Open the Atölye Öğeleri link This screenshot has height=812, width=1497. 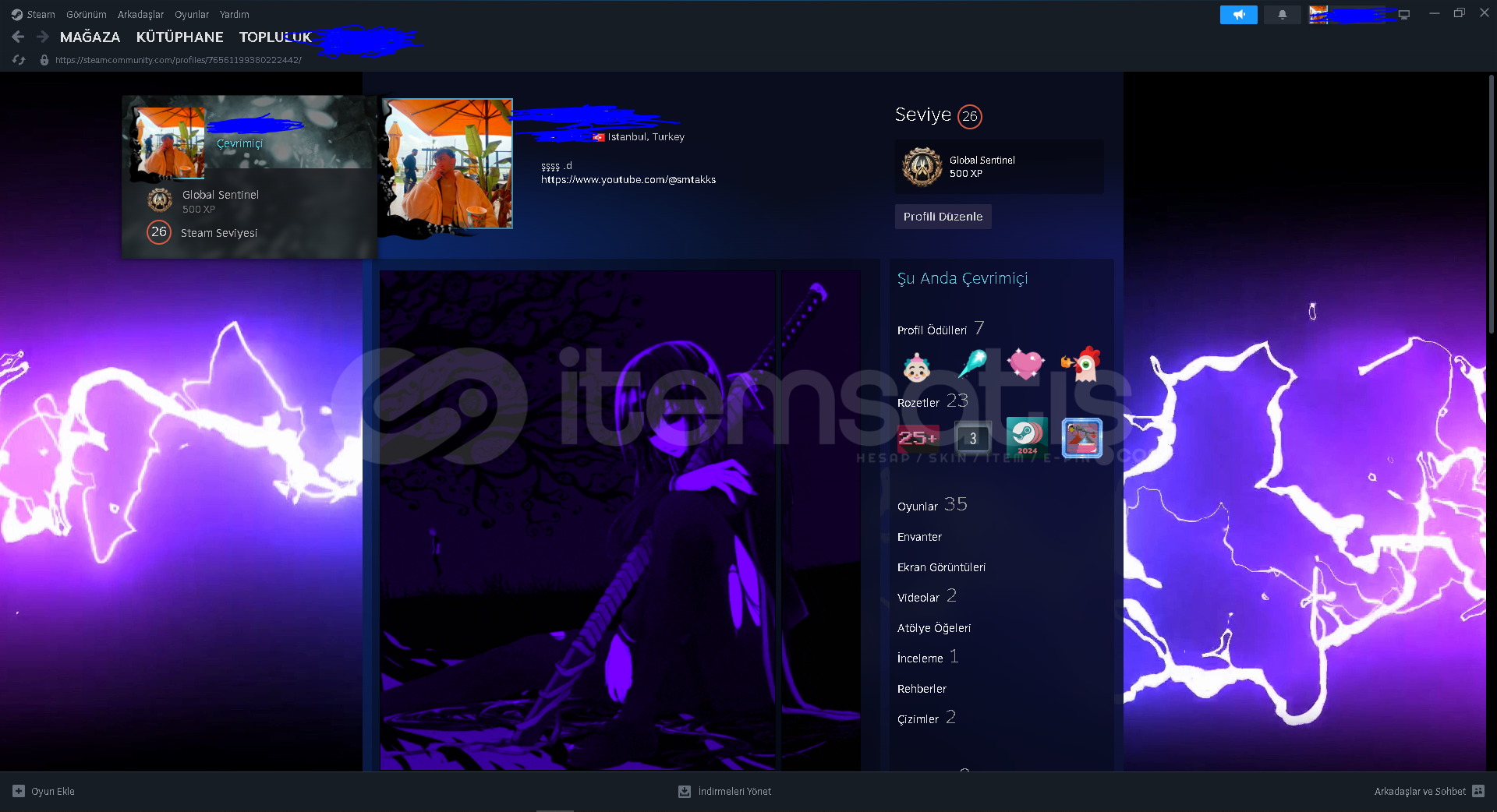point(934,628)
